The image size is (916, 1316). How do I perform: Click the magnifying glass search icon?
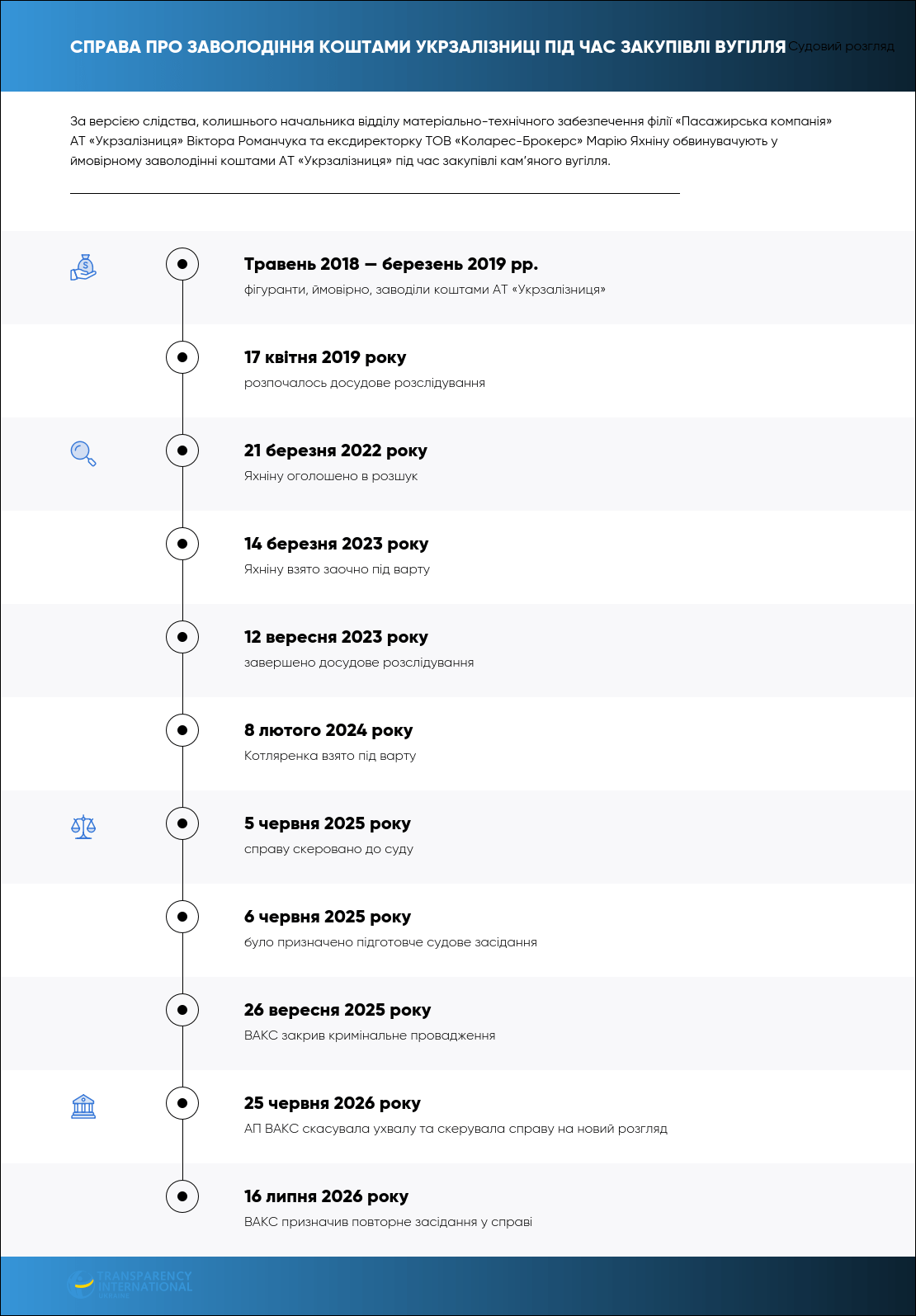pos(83,454)
